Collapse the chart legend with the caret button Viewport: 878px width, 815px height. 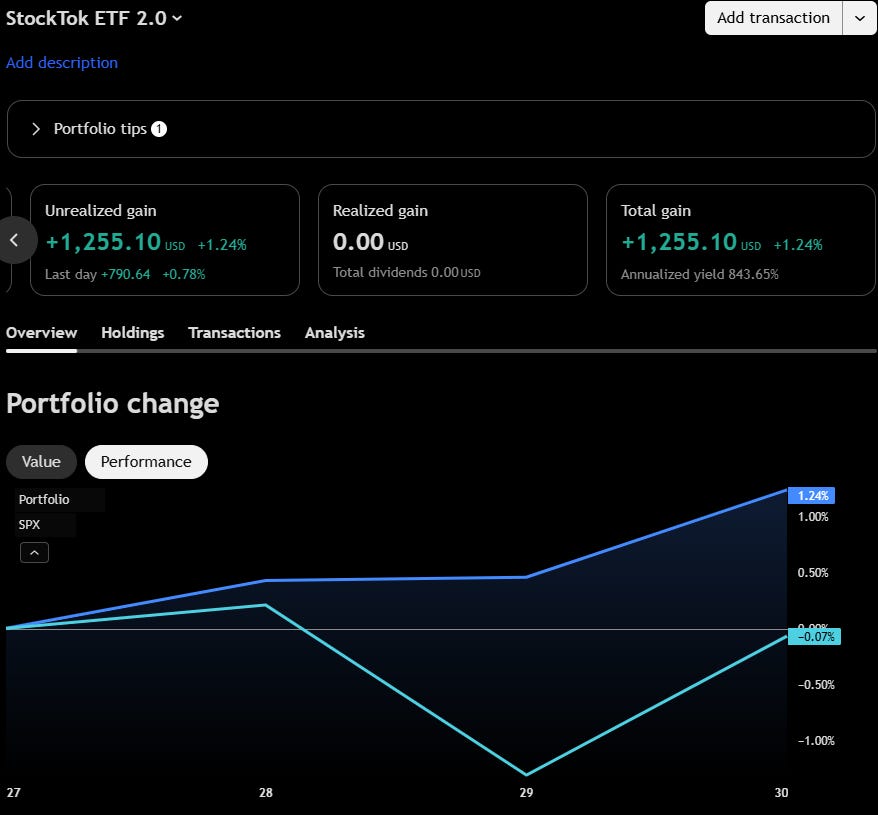(x=34, y=553)
